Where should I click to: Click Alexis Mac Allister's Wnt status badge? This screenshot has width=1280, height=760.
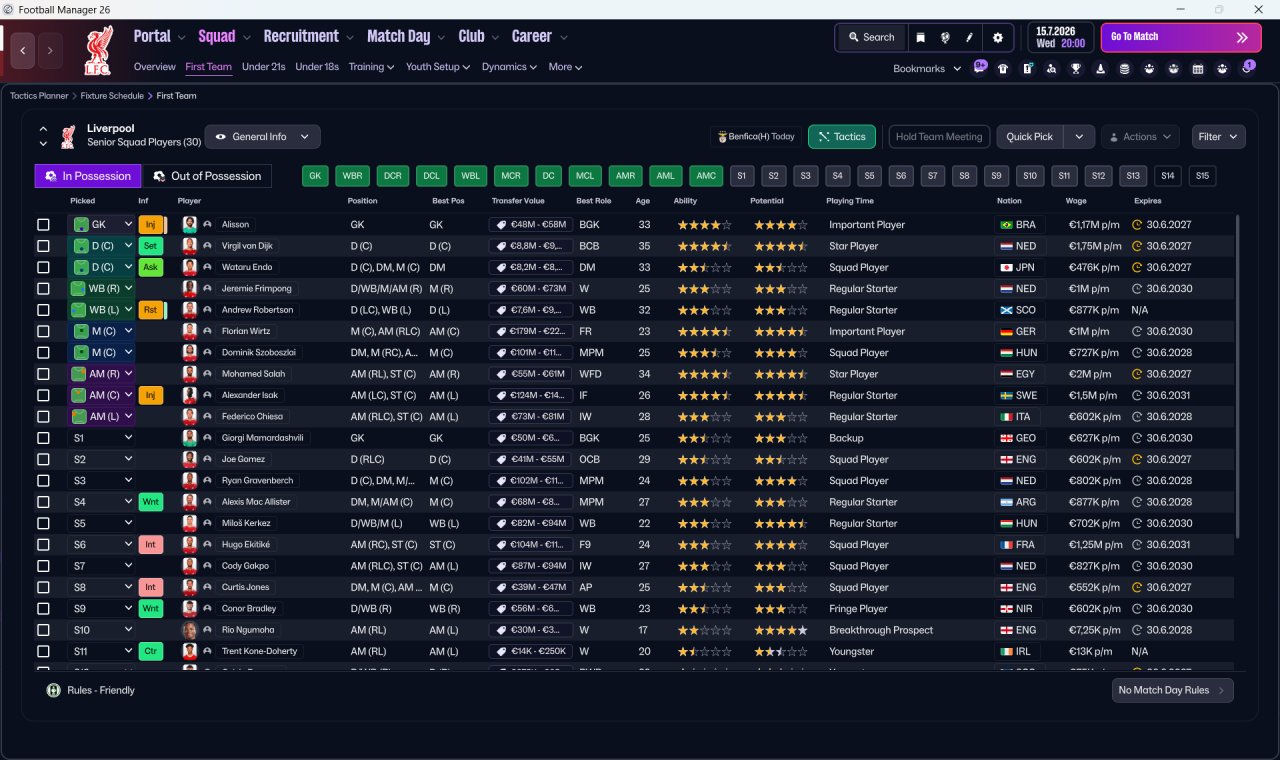pyautogui.click(x=150, y=502)
